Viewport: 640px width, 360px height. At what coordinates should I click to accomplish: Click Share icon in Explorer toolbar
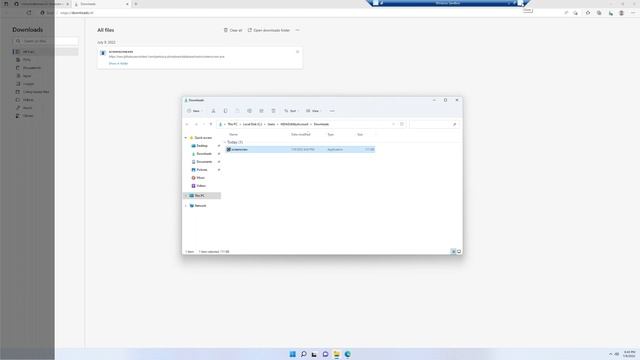[x=261, y=111]
